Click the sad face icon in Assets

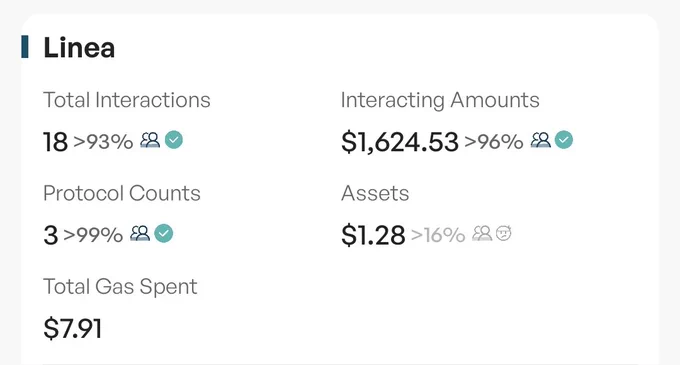pos(503,233)
